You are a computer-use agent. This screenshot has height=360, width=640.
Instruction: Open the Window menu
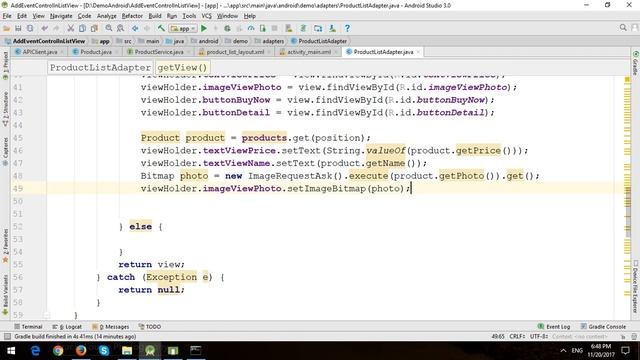pos(227,16)
